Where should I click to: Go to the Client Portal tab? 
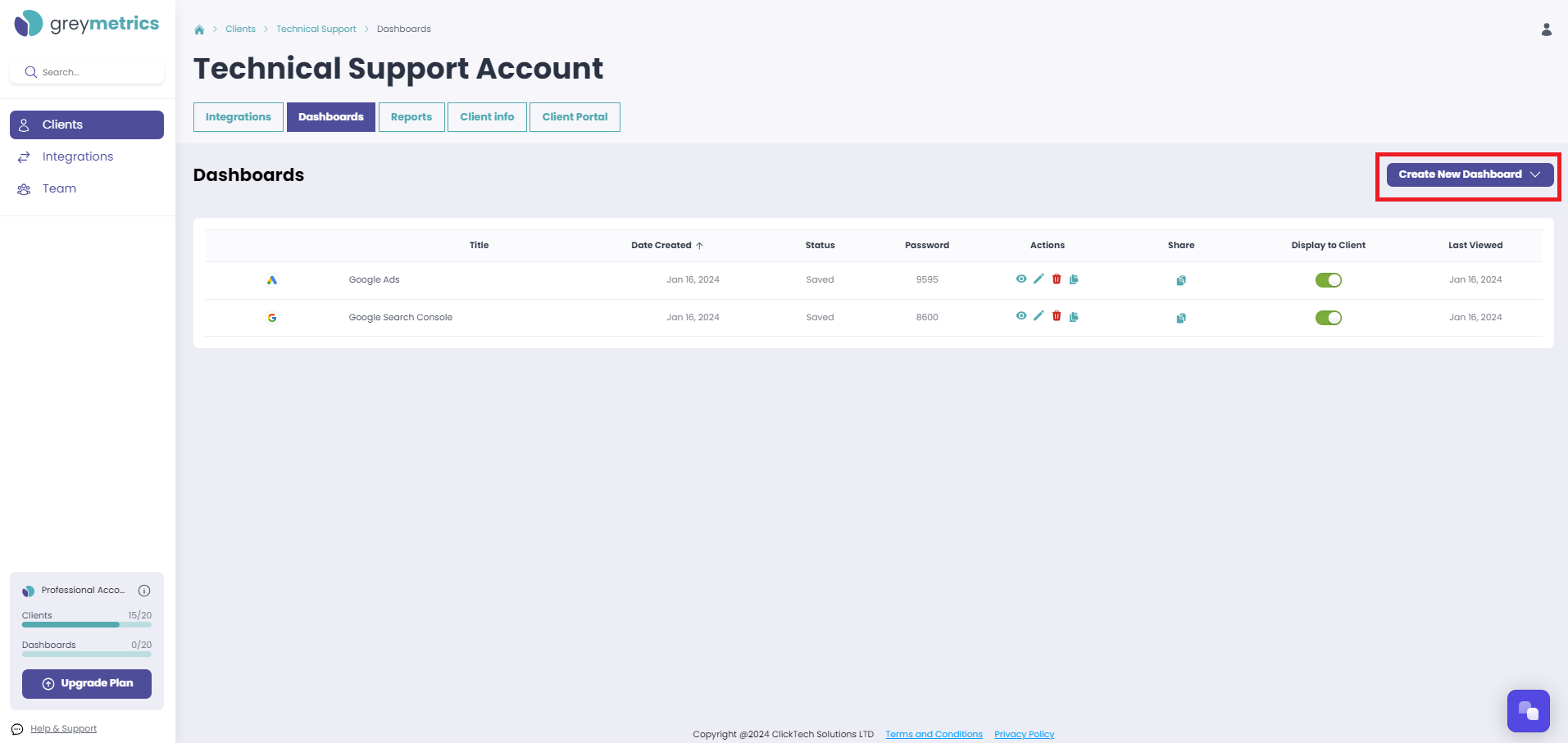(x=575, y=117)
